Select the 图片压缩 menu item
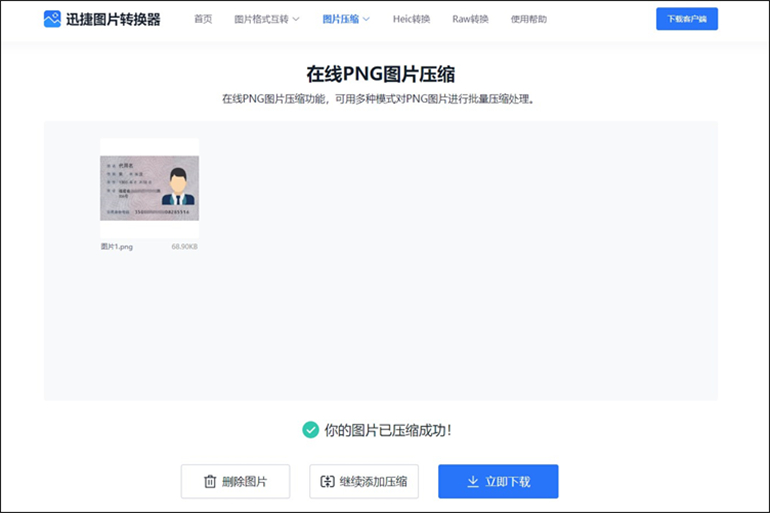 point(341,19)
